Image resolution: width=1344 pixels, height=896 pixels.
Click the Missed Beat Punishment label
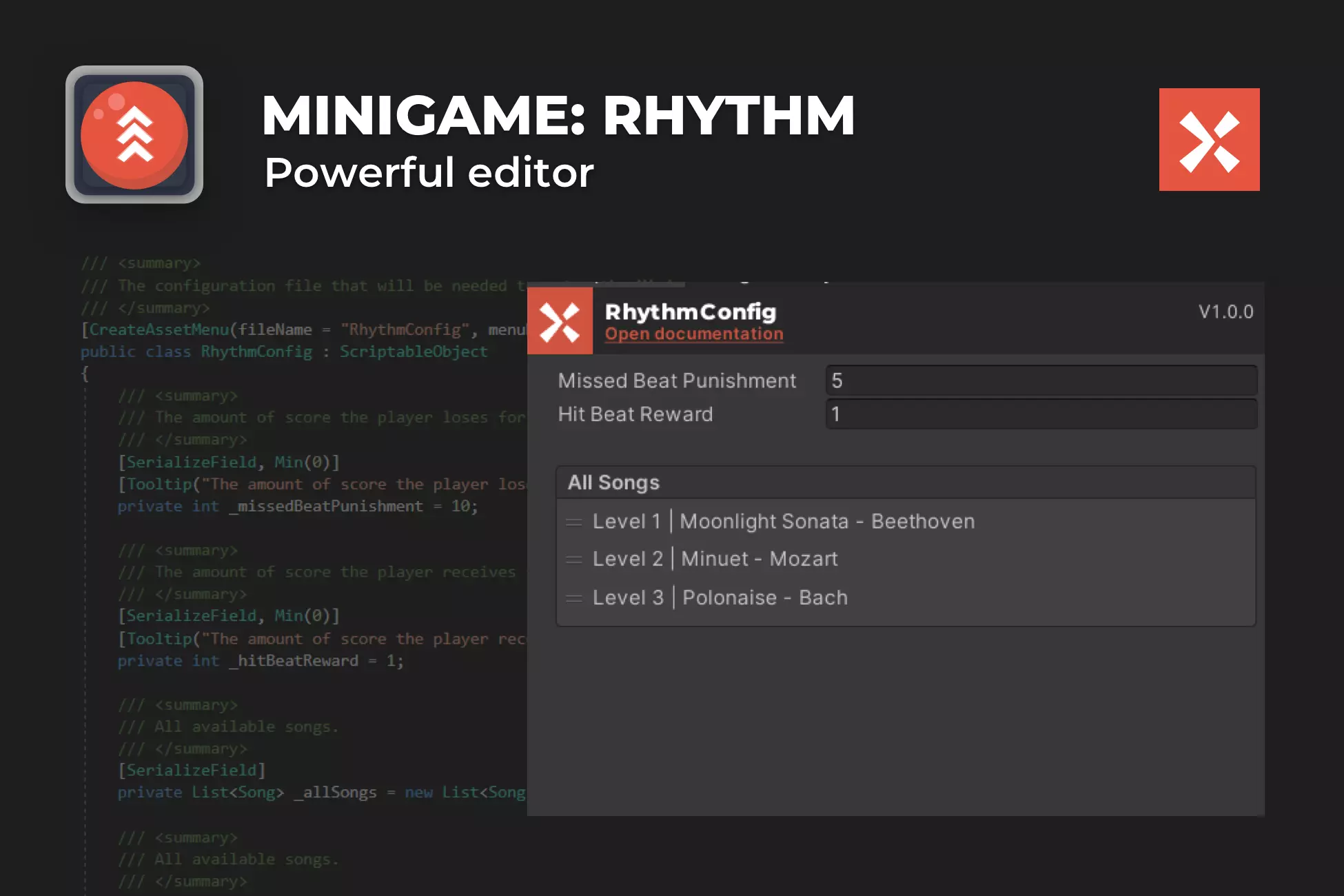677,380
